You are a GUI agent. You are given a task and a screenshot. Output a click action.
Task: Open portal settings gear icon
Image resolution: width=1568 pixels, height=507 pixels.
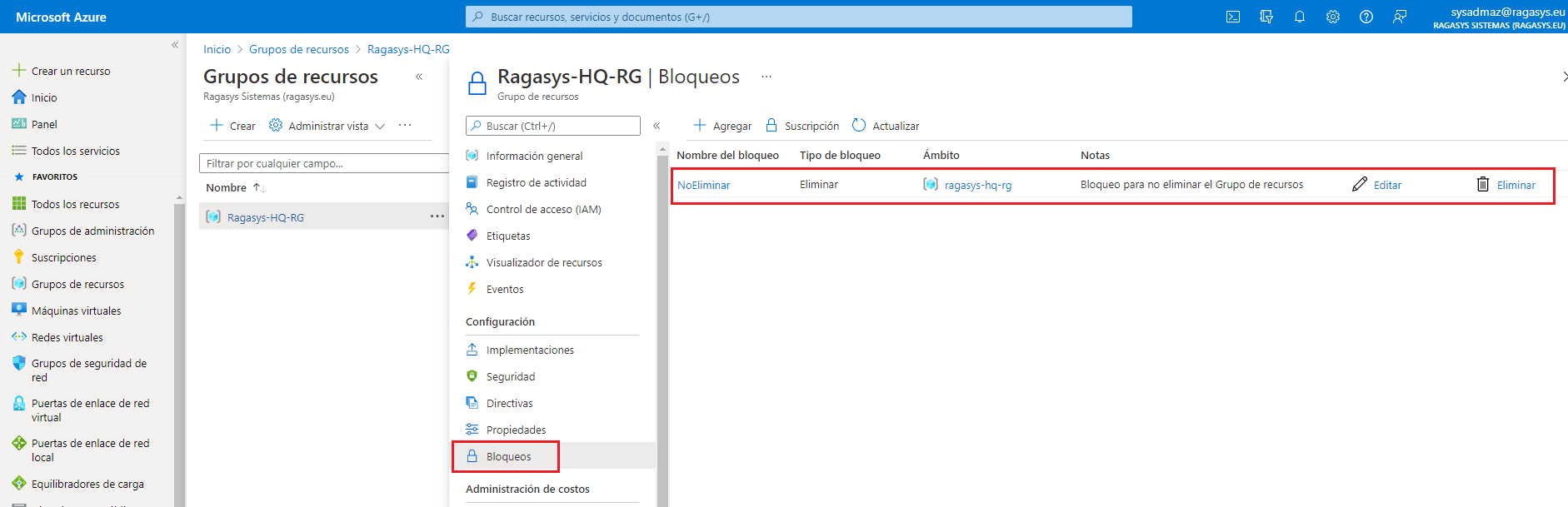click(1333, 17)
